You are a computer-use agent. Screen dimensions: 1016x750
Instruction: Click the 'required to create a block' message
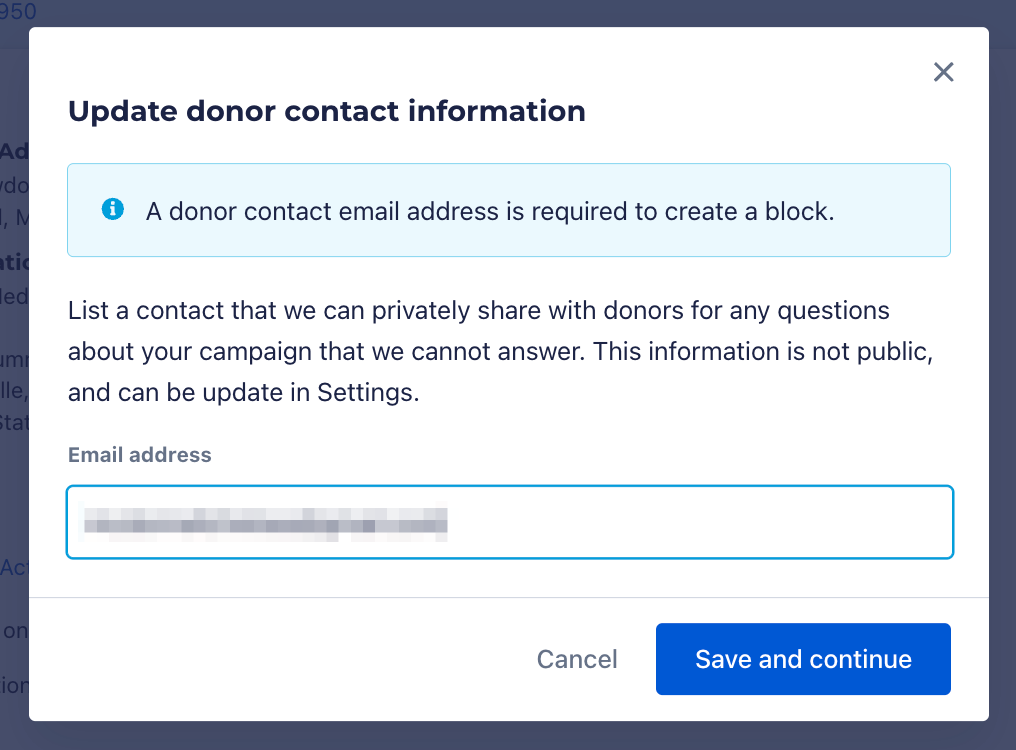coord(490,211)
